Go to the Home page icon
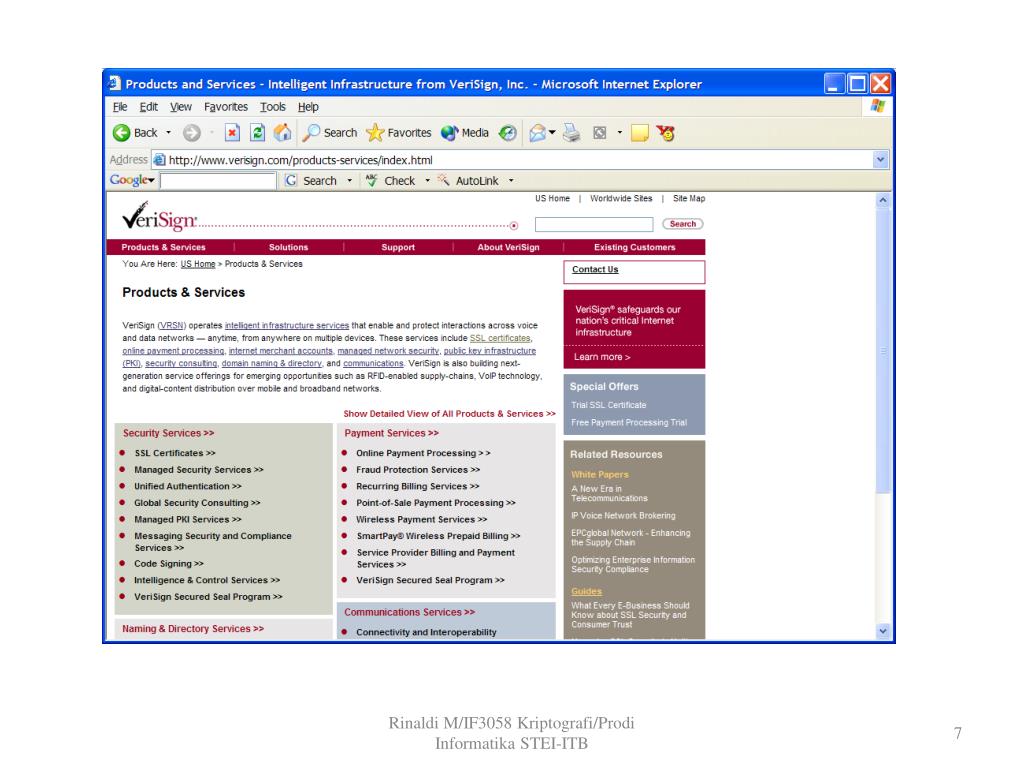The image size is (1024, 768). click(282, 133)
